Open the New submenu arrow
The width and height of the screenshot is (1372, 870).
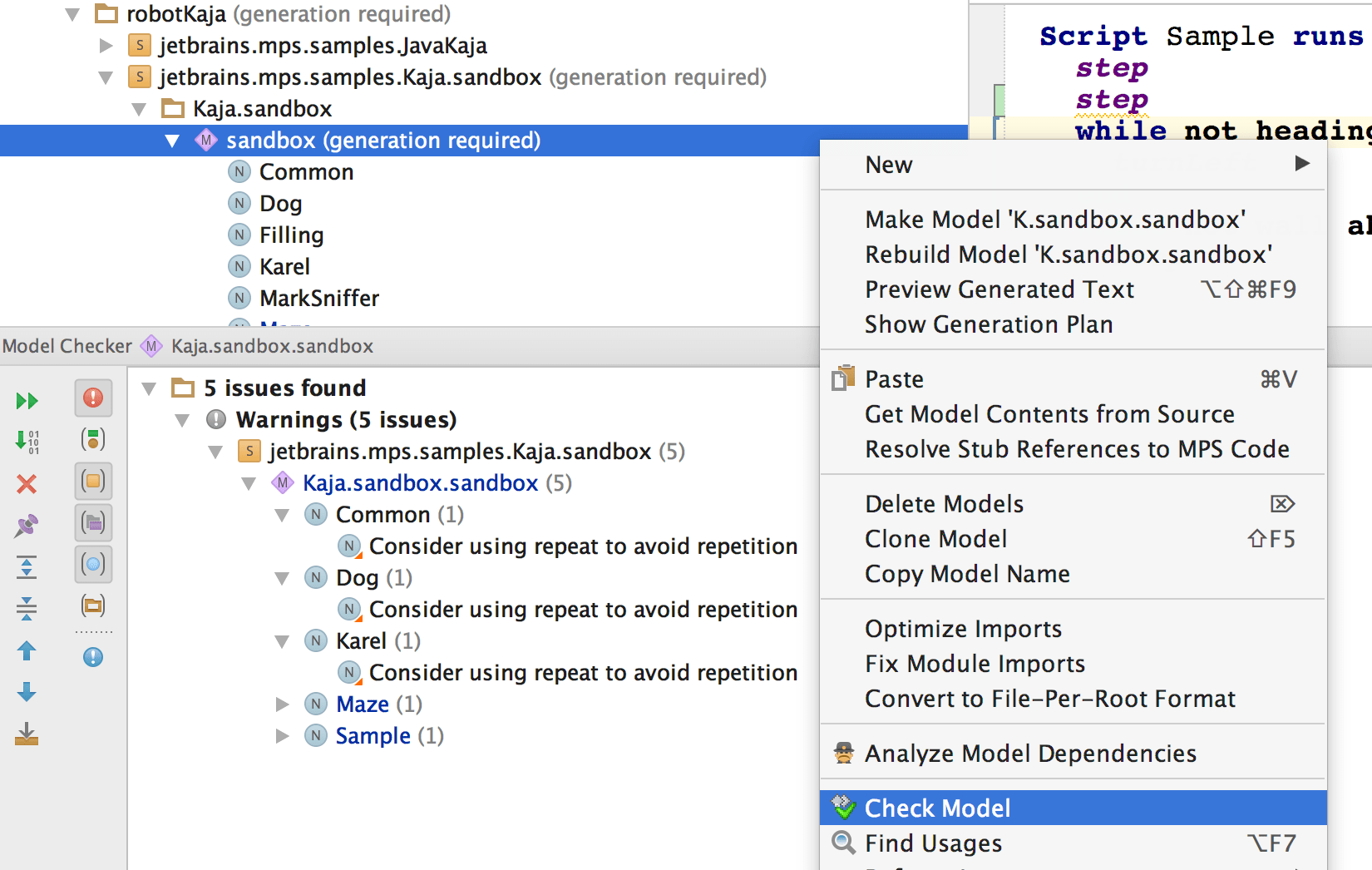pyautogui.click(x=1302, y=164)
